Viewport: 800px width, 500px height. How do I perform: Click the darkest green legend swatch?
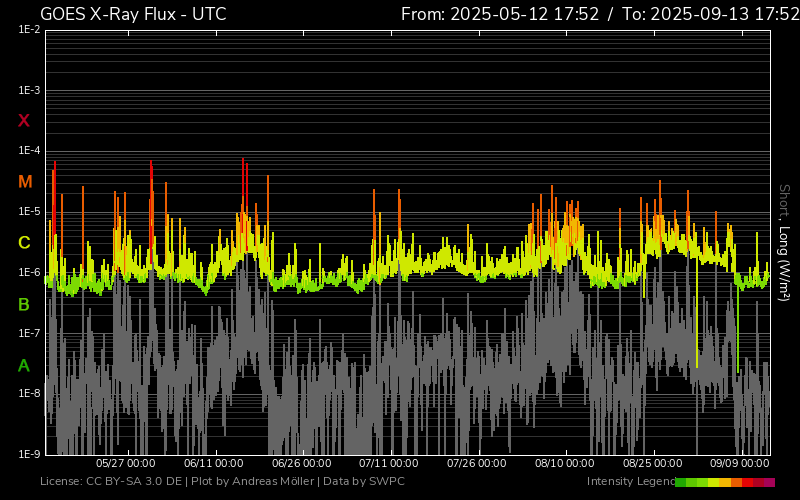[x=680, y=482]
